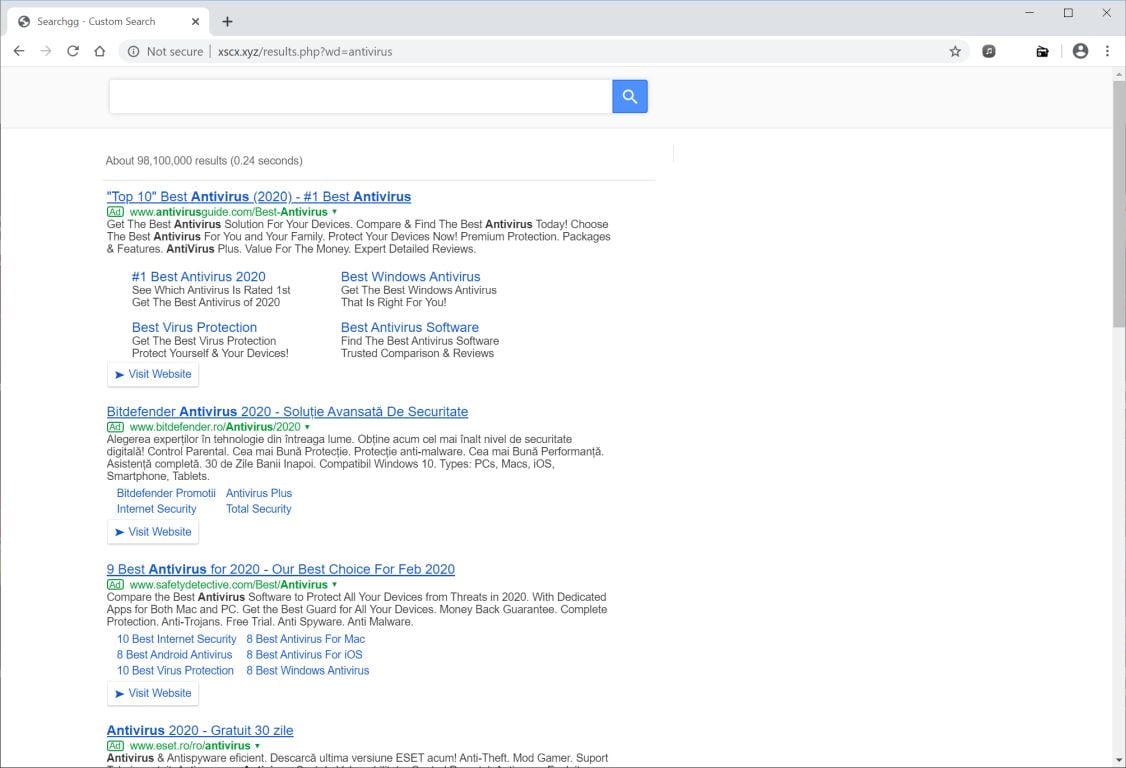The width and height of the screenshot is (1126, 768).
Task: Open the 10 Best Internet Security sitelink
Action: coord(177,639)
